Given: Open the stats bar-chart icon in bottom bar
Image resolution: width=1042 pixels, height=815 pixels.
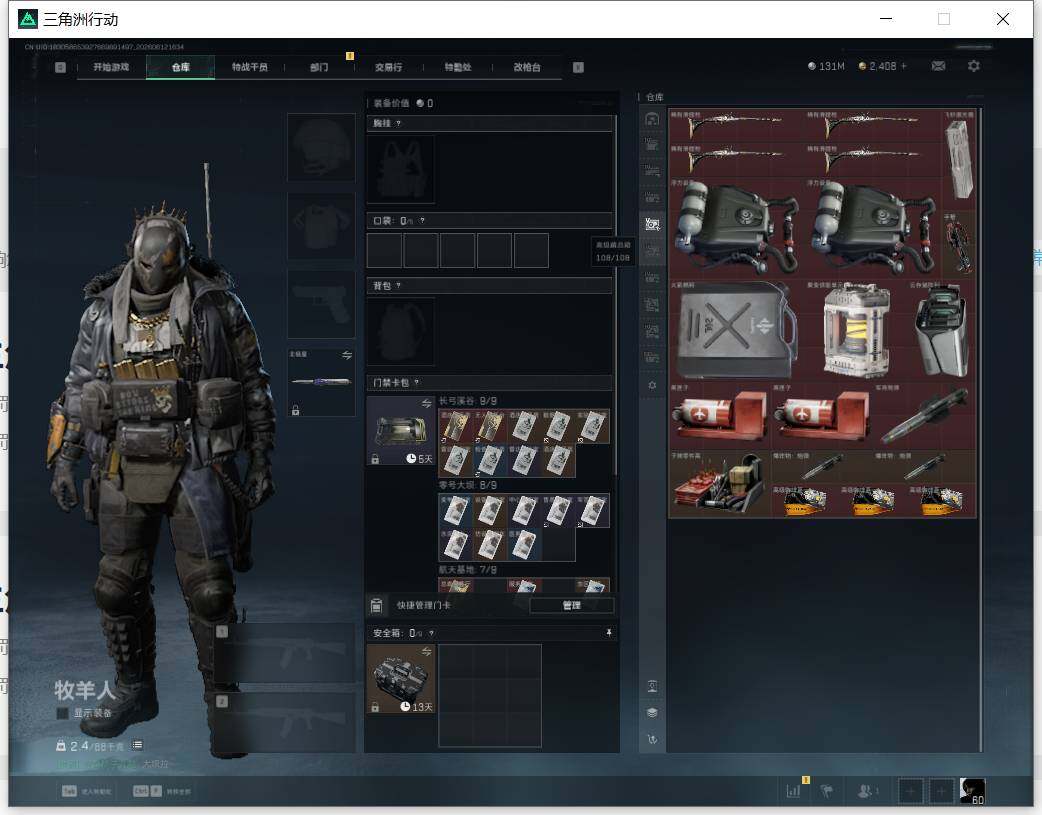Looking at the screenshot, I should pos(793,791).
